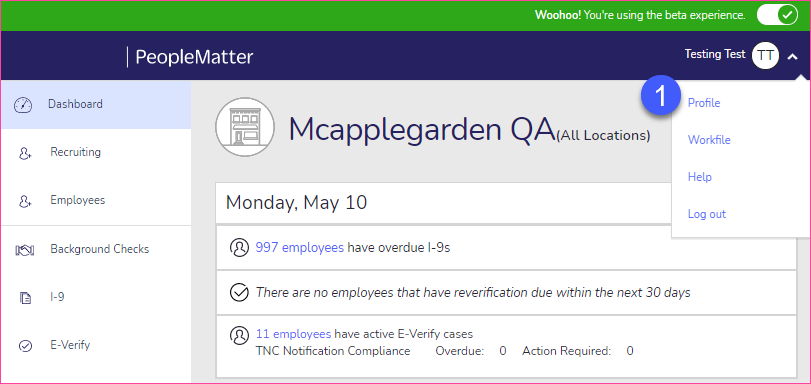Click the Dashboard gauge icon
This screenshot has width=811, height=384.
(23, 105)
